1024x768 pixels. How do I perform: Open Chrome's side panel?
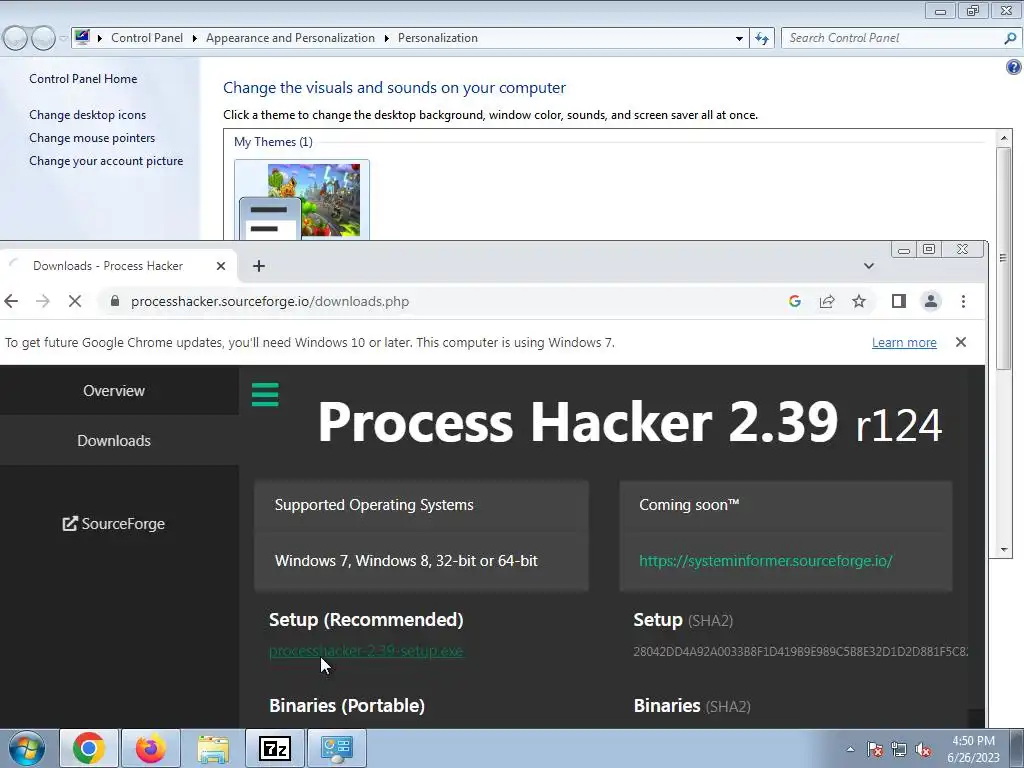point(899,301)
